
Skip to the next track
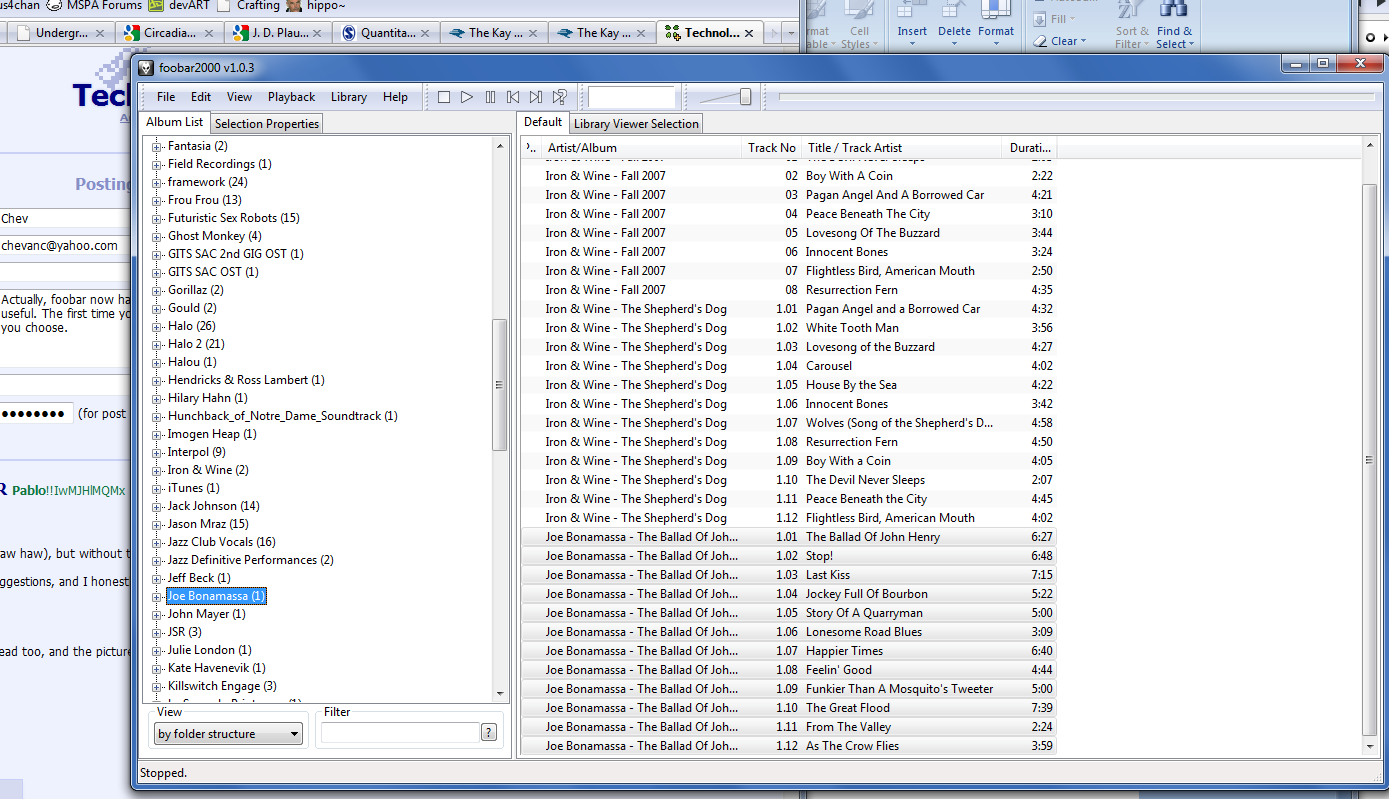click(536, 97)
